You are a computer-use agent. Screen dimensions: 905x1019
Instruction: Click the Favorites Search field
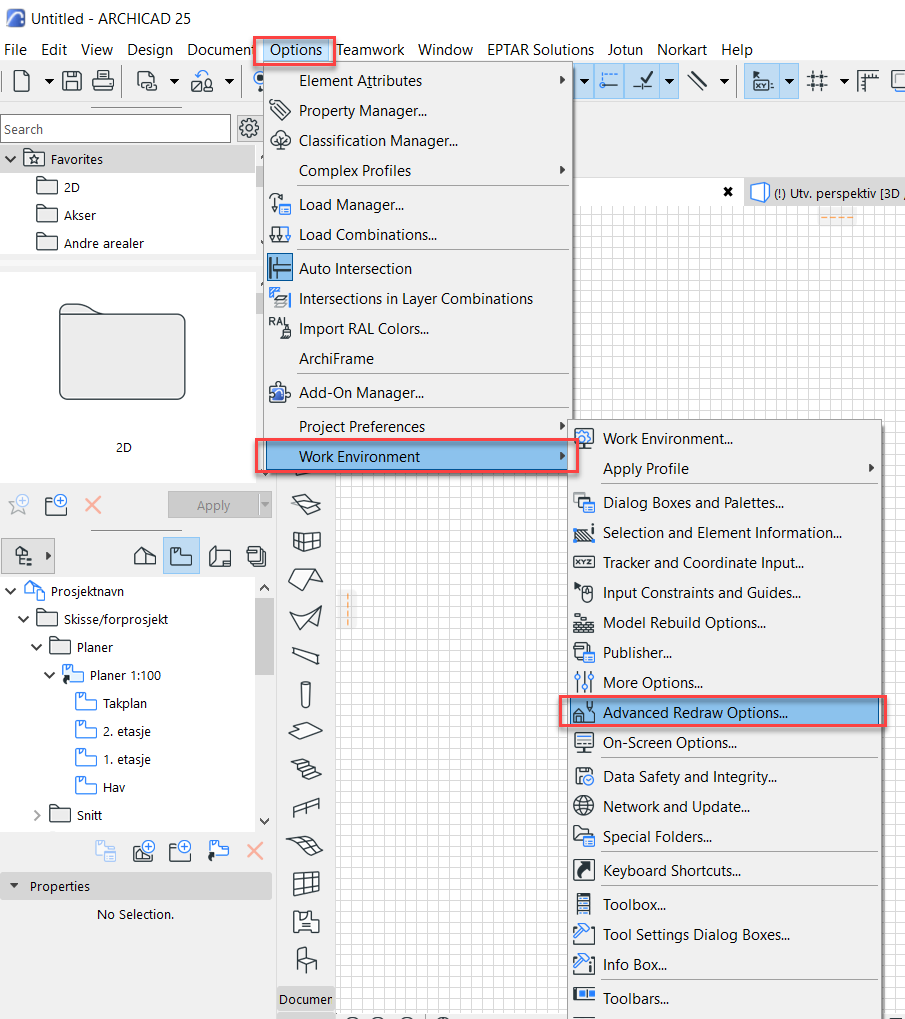116,129
